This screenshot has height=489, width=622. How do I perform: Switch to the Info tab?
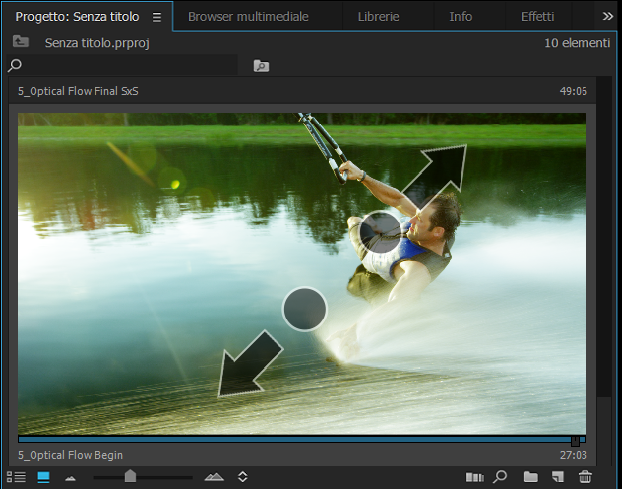[460, 17]
